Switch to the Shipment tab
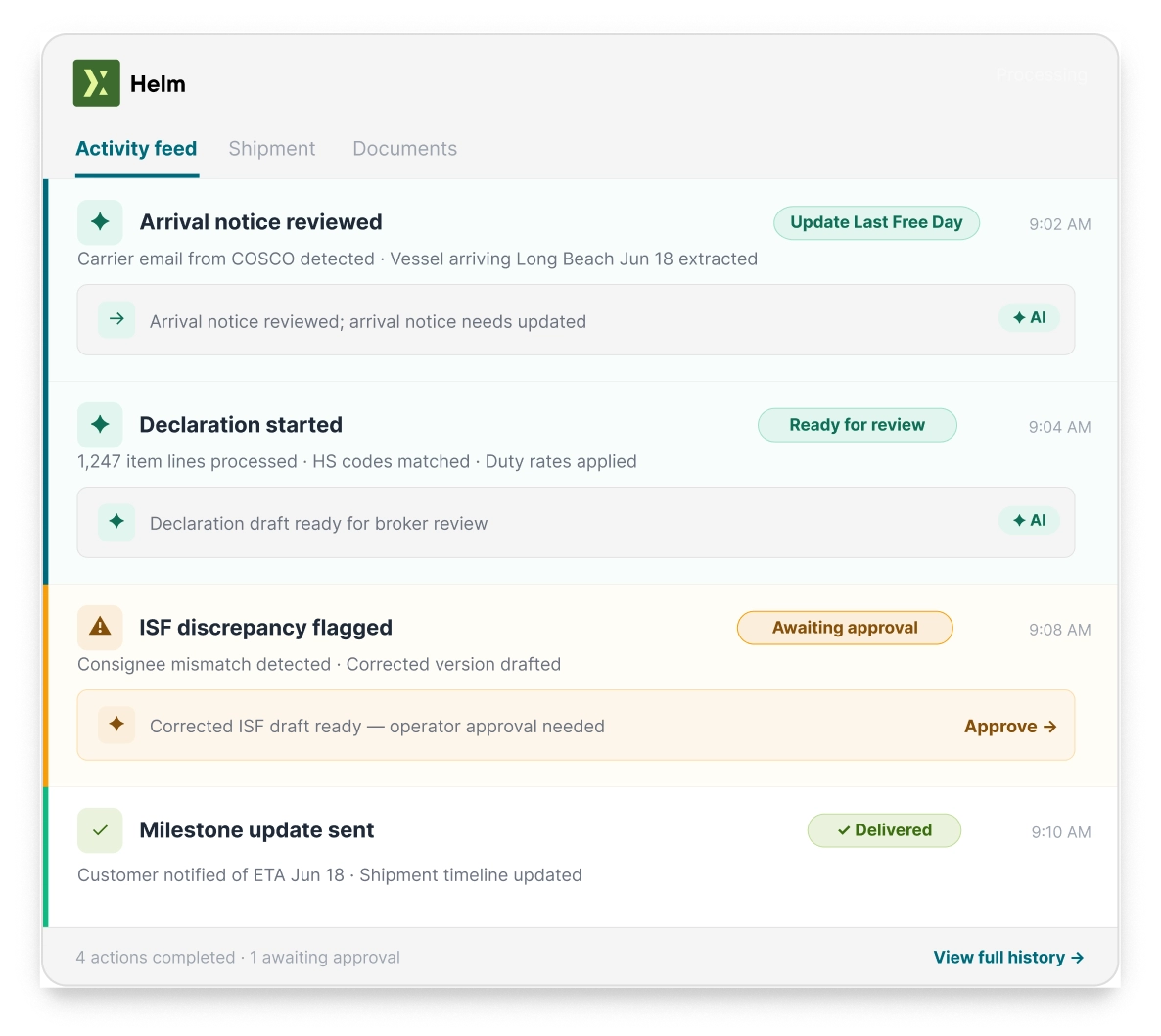The image size is (1161, 1036). [x=272, y=149]
